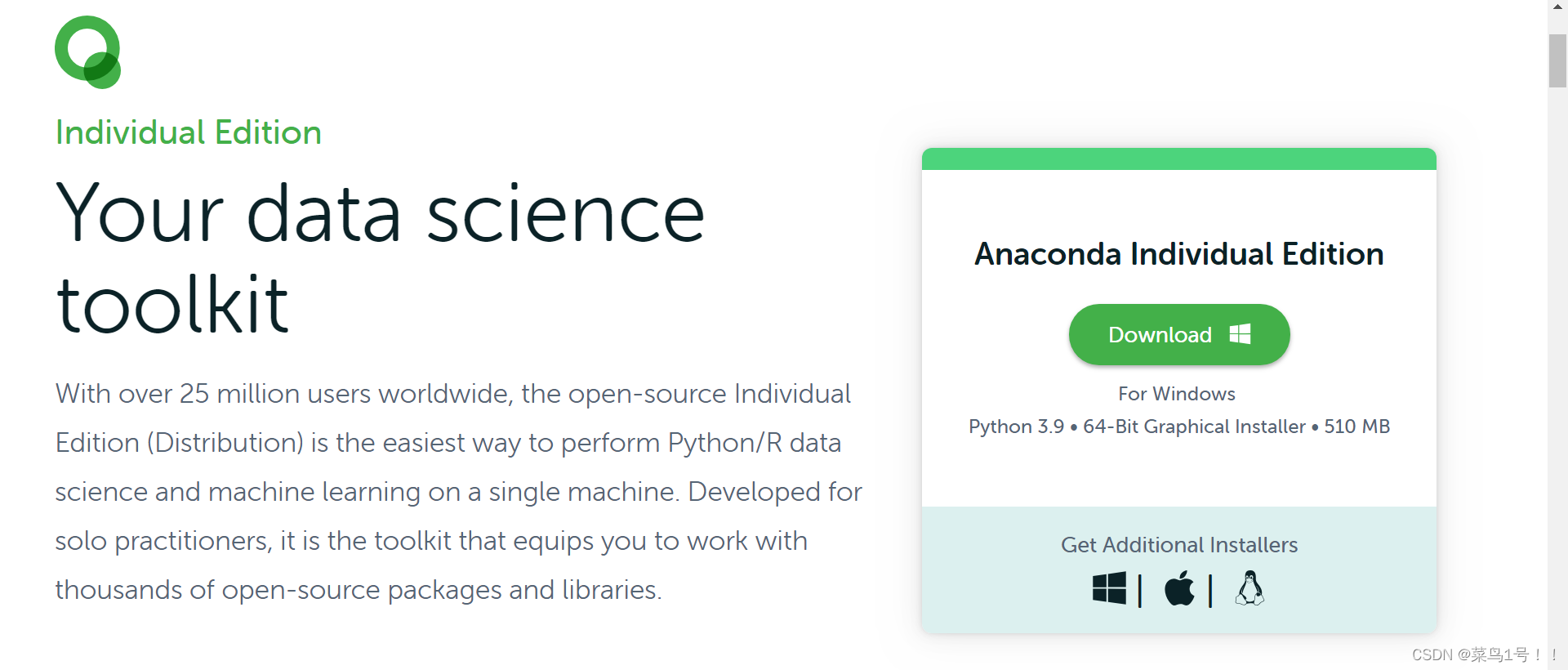Viewport: 1568px width, 670px height.
Task: Click the Your data science headline
Action: pos(381,214)
